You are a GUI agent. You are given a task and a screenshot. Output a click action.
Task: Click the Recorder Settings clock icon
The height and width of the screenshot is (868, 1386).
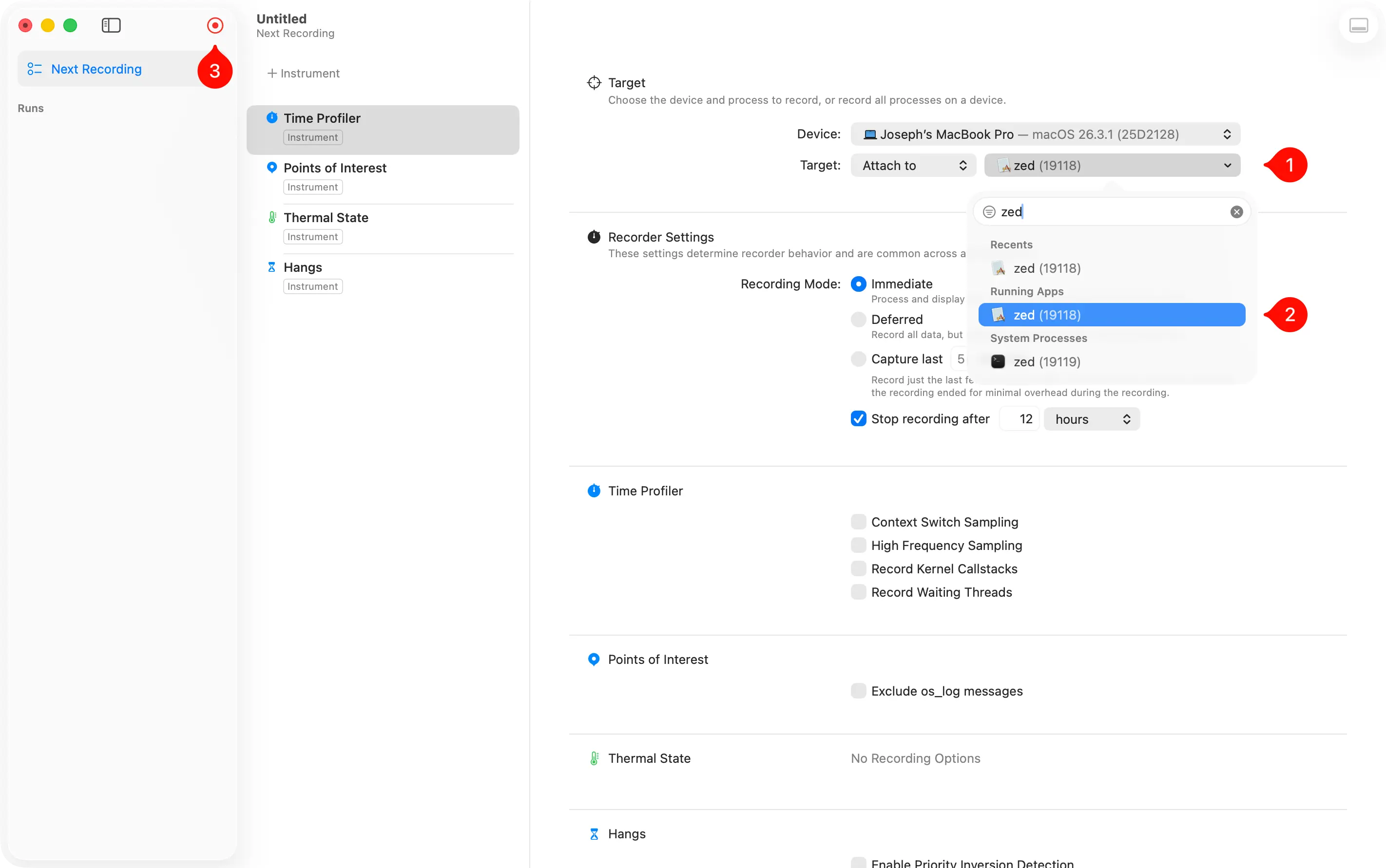594,237
